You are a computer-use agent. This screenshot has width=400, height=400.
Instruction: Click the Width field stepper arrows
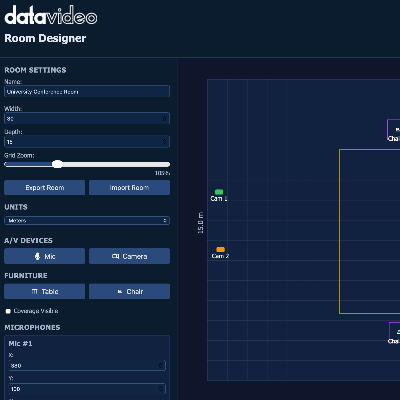[x=164, y=118]
